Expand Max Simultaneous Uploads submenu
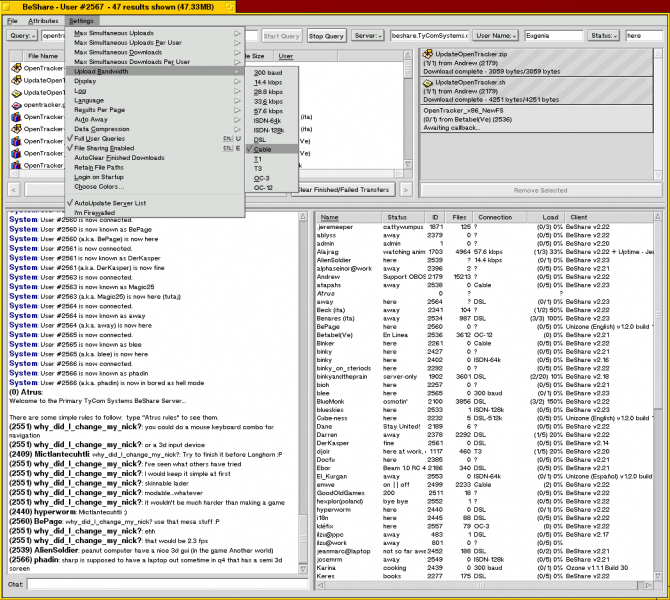Screen dimensions: 670x600 point(155,33)
